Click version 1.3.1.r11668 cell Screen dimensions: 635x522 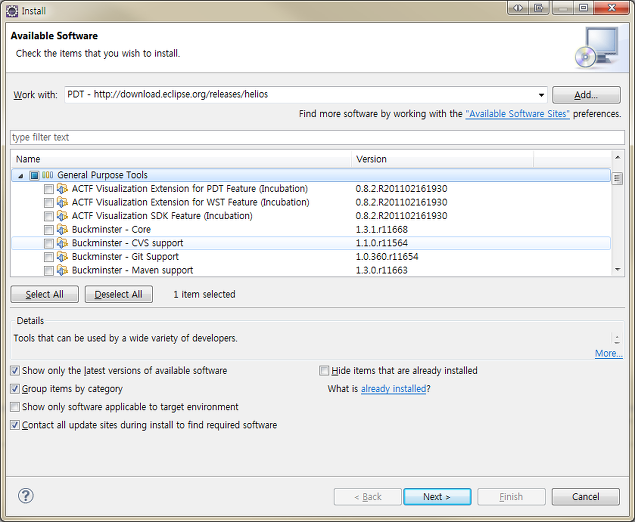(381, 230)
